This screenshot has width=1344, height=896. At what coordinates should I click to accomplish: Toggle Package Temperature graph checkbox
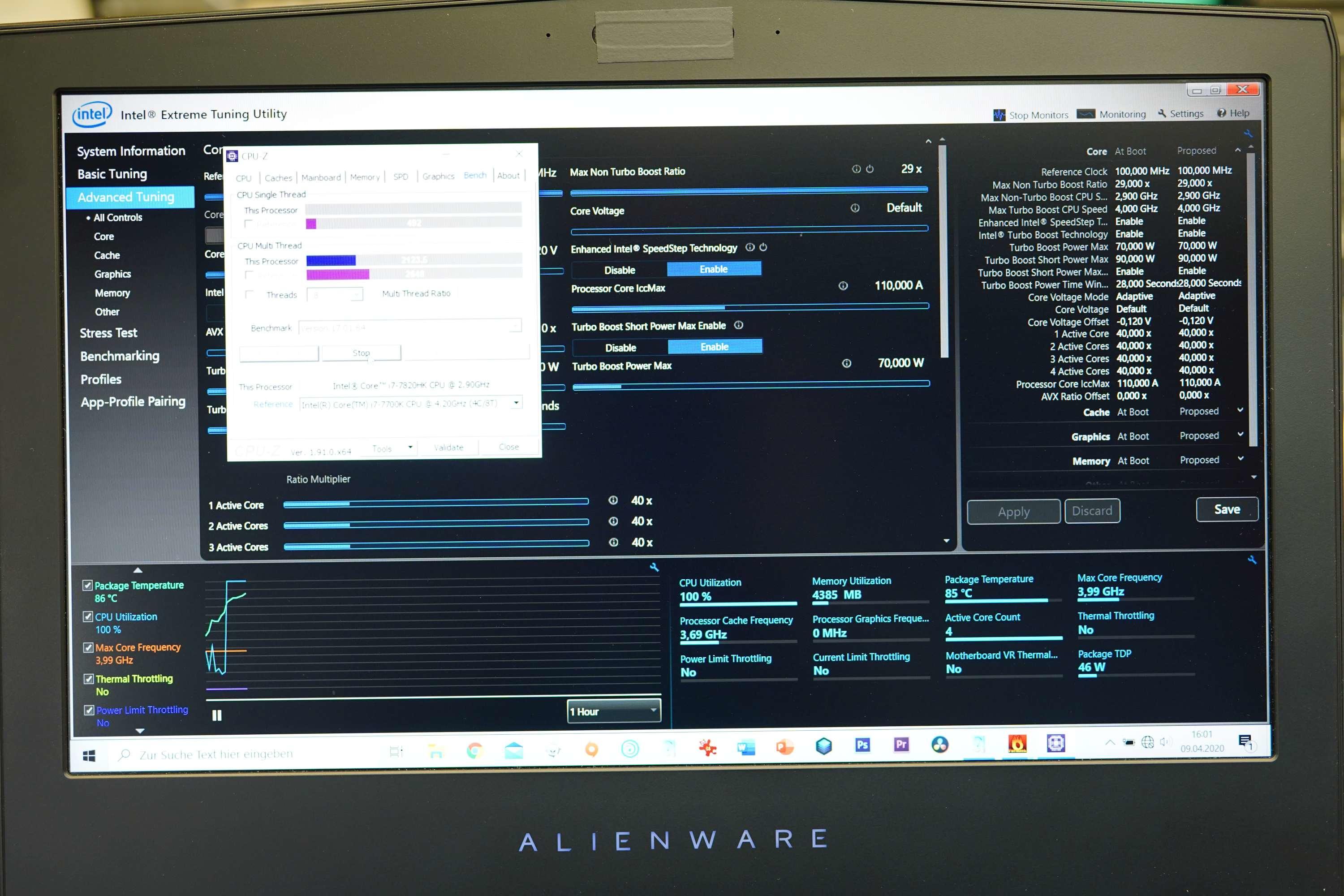coord(87,585)
